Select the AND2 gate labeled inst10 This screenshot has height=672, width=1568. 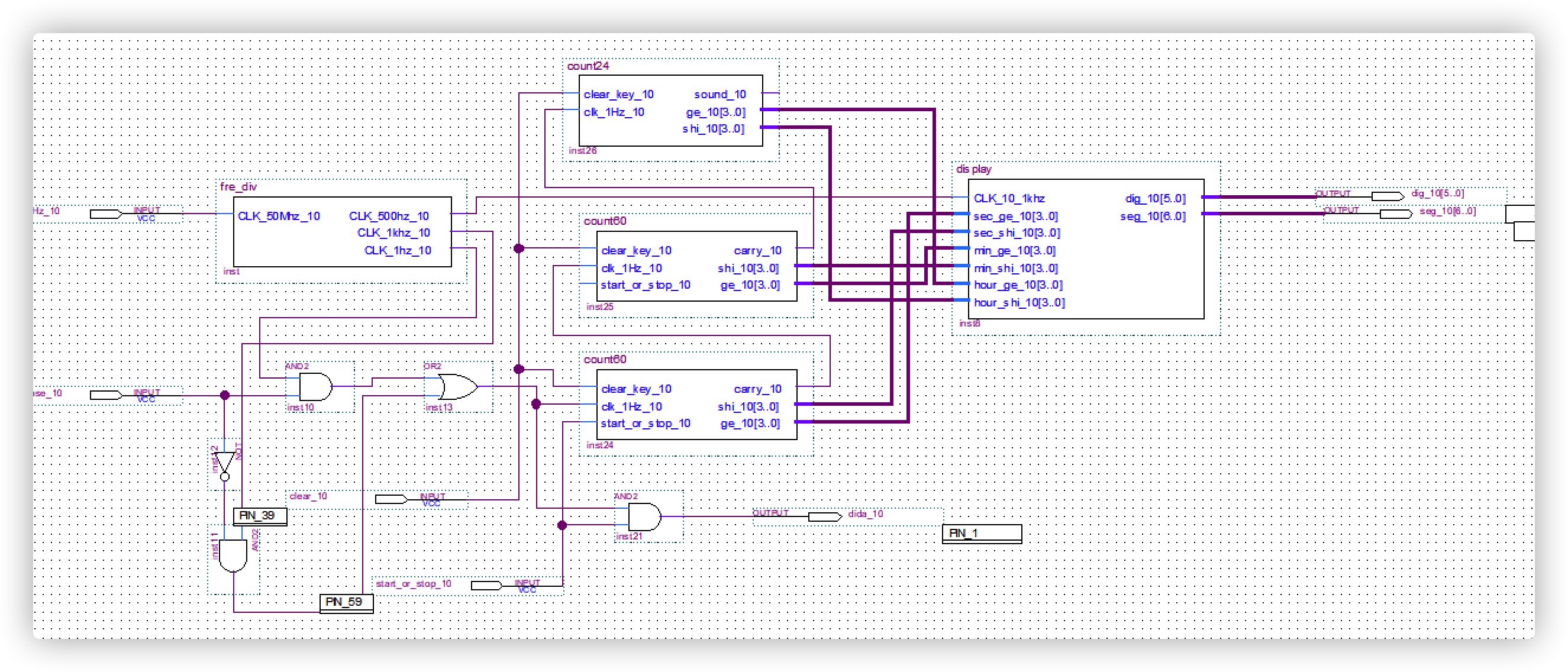click(315, 386)
